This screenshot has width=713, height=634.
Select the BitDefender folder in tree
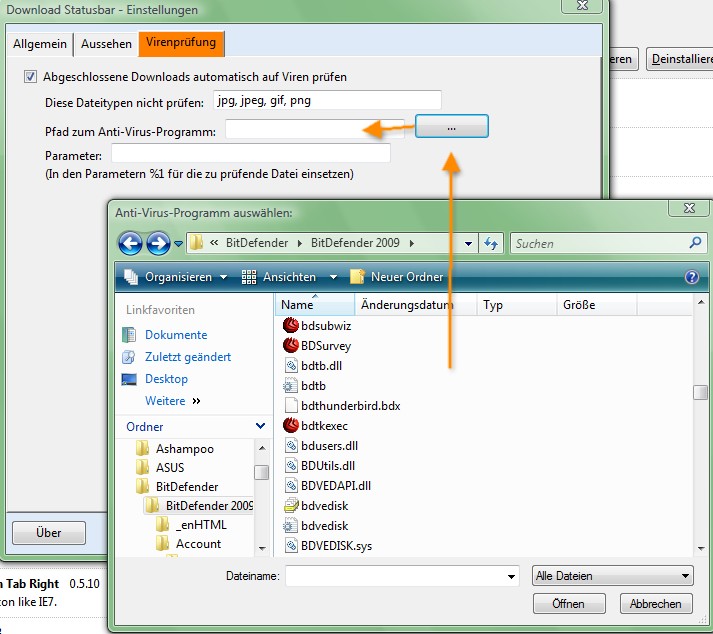[177, 486]
